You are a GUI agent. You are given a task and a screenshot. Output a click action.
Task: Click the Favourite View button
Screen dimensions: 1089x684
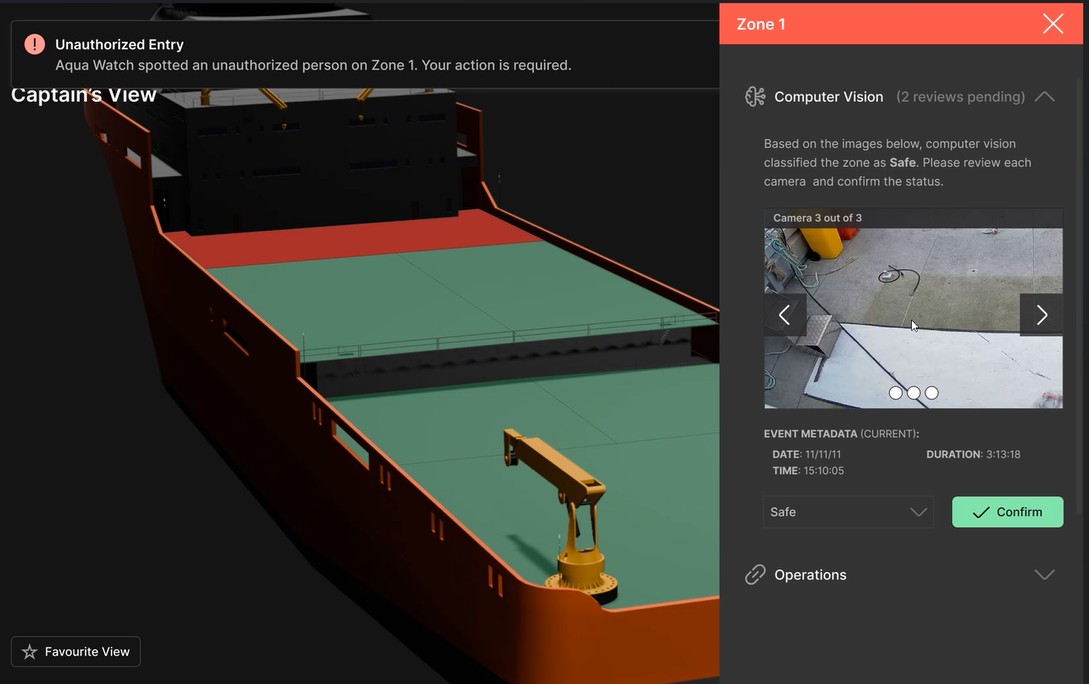(x=76, y=652)
